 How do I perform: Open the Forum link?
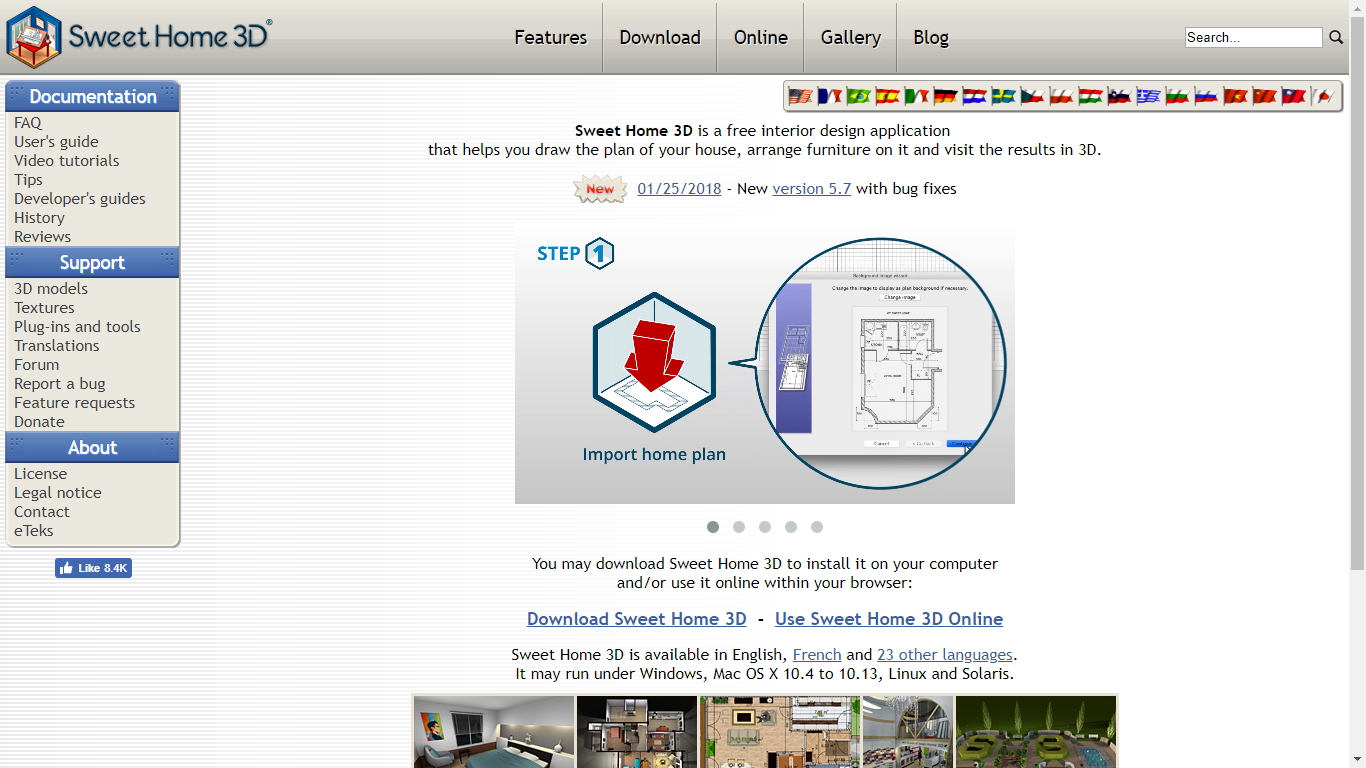36,365
